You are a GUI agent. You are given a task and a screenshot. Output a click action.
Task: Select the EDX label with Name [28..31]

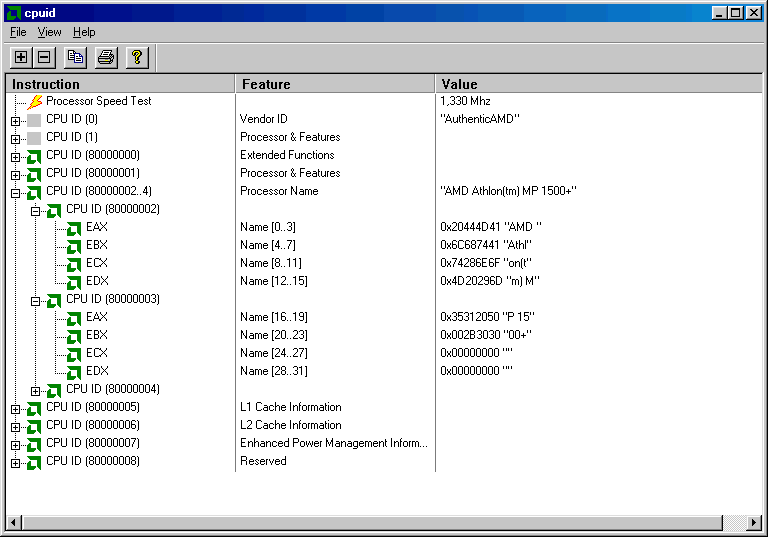pyautogui.click(x=97, y=371)
